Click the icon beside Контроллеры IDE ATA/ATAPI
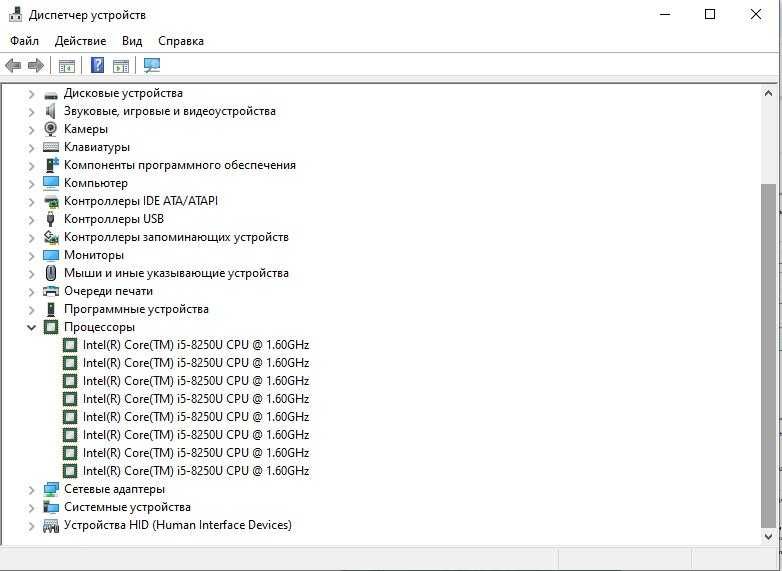 pyautogui.click(x=51, y=201)
